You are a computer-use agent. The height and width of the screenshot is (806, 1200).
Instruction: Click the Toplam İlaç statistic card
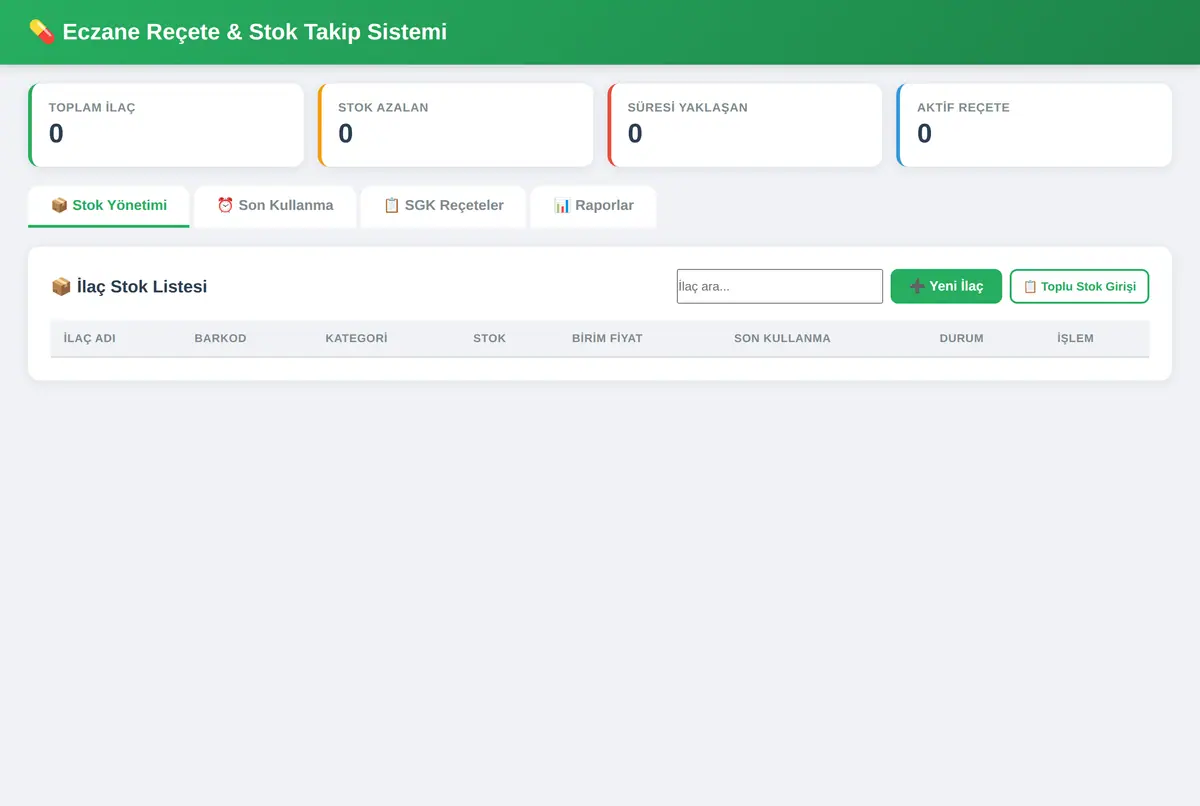pos(166,125)
